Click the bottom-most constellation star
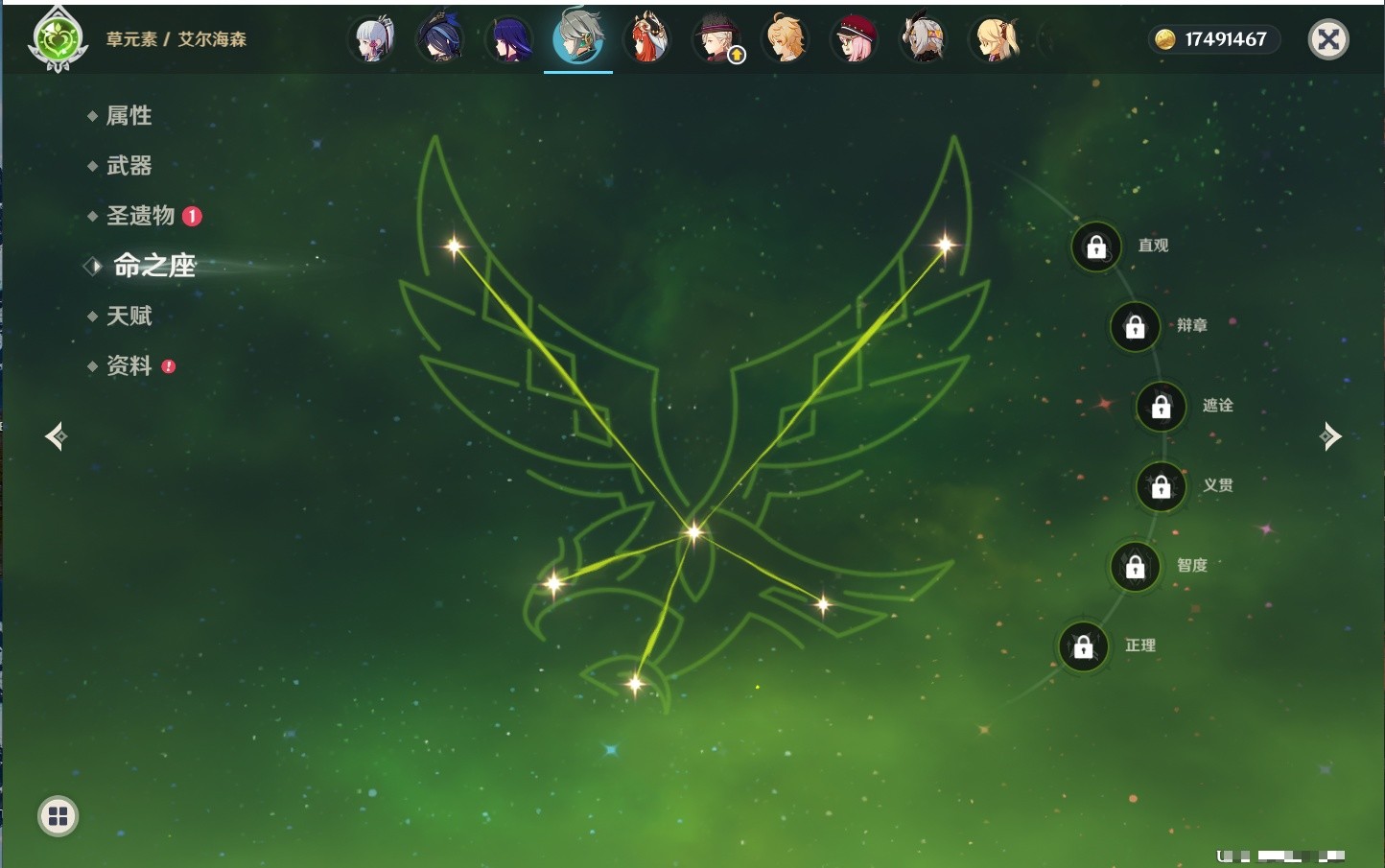The width and height of the screenshot is (1385, 868). tap(635, 684)
